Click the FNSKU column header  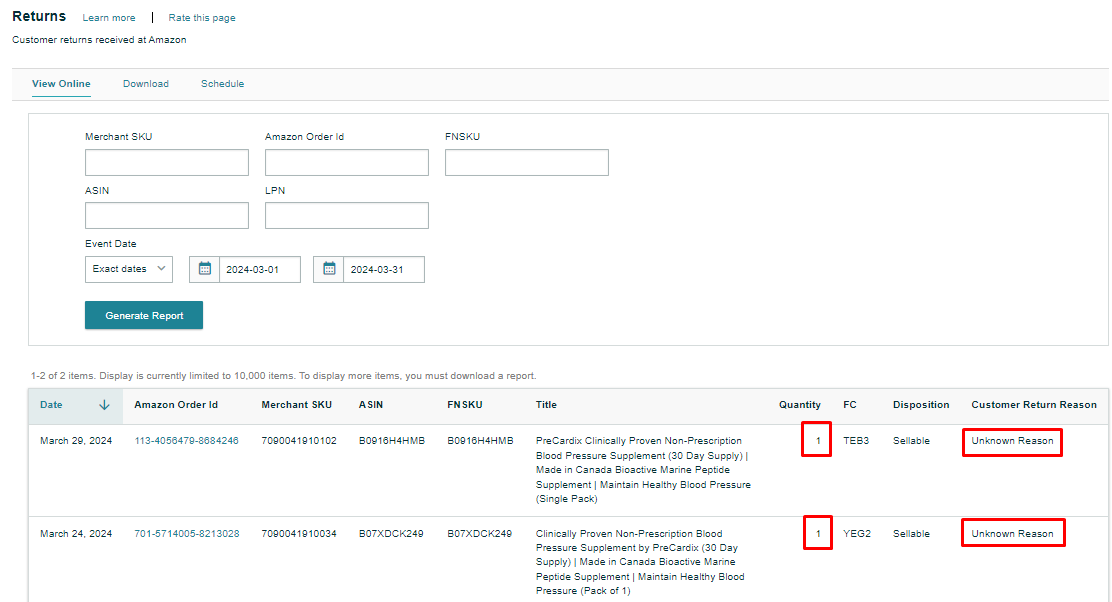tap(465, 405)
